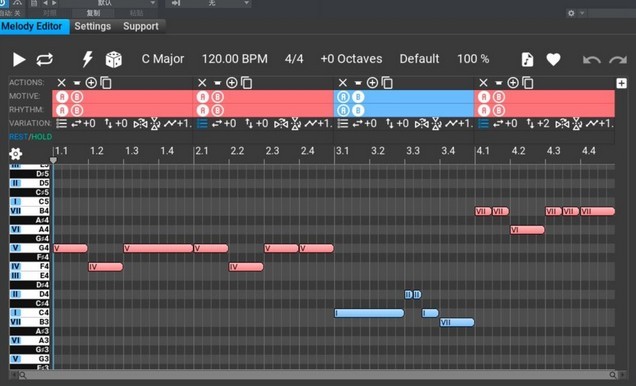Screen dimensions: 636x386
Task: Open the piano roll gear settings
Action: tap(15, 154)
